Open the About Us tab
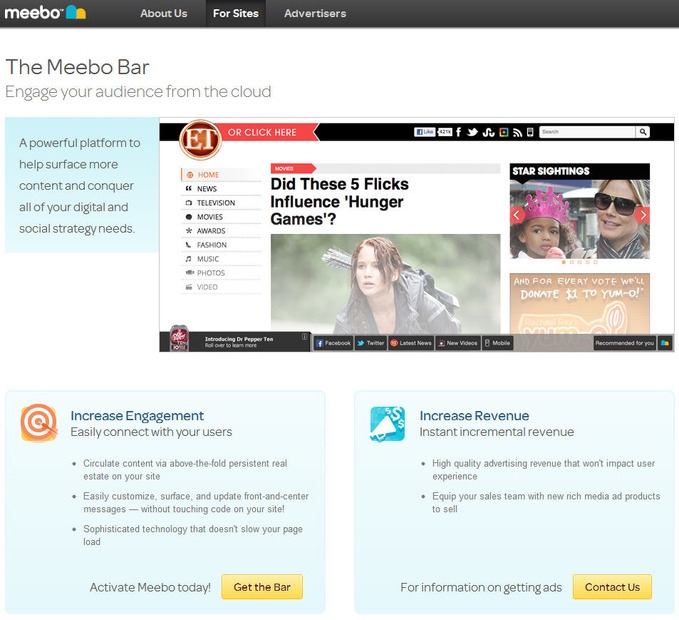The height and width of the screenshot is (620, 679). point(164,13)
